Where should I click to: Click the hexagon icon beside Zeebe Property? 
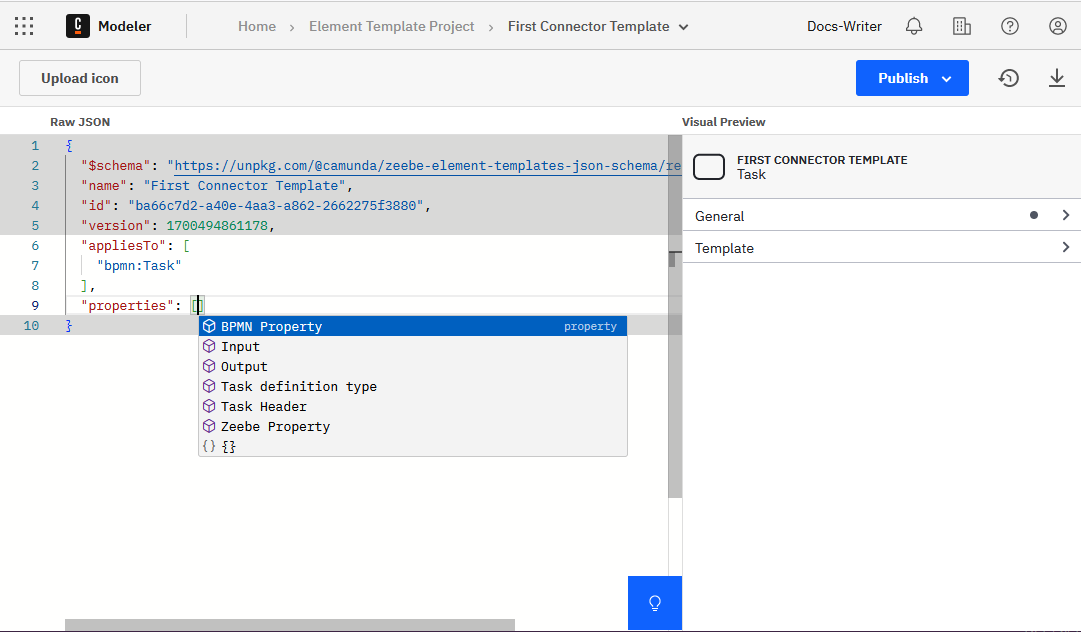(209, 426)
